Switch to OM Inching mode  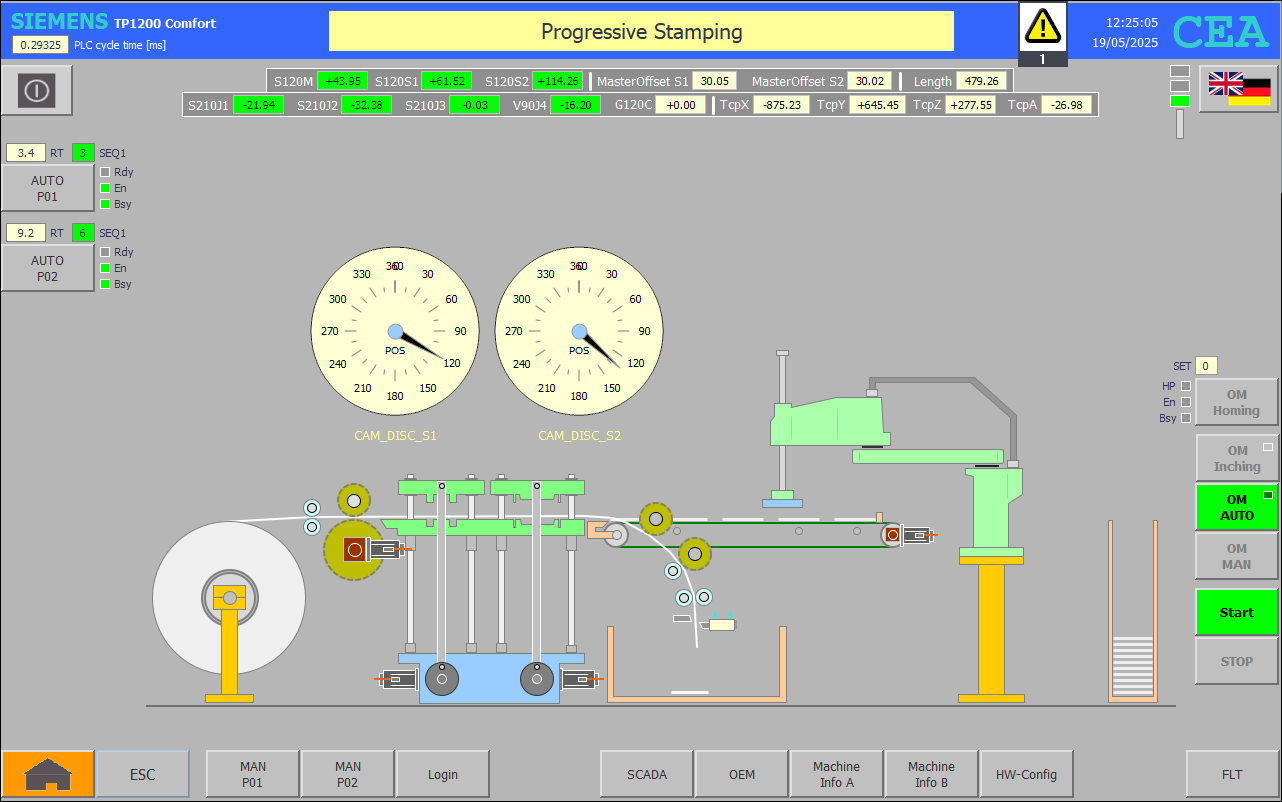1236,459
